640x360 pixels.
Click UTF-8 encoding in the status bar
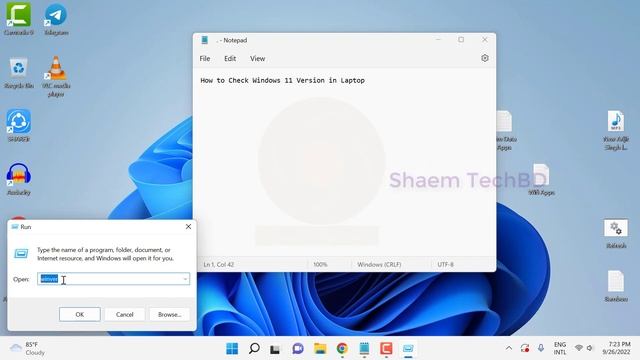pyautogui.click(x=445, y=264)
